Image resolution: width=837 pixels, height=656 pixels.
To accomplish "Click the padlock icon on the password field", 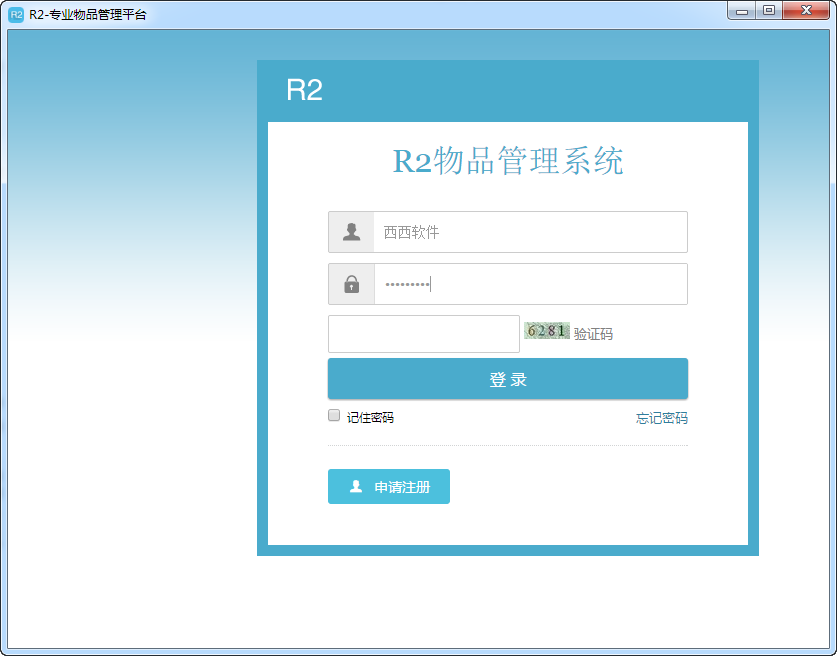I will pyautogui.click(x=351, y=284).
